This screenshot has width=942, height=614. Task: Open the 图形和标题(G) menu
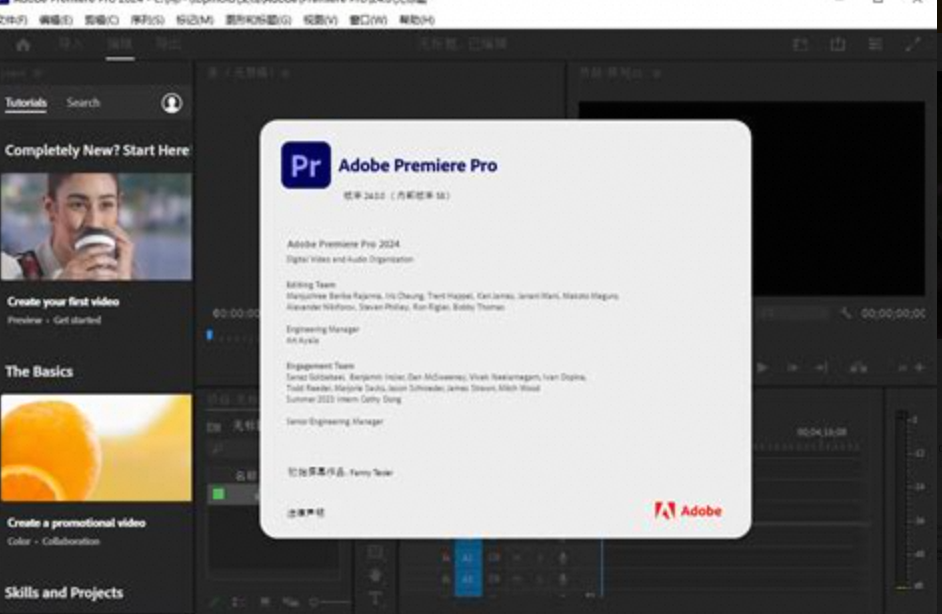point(258,20)
